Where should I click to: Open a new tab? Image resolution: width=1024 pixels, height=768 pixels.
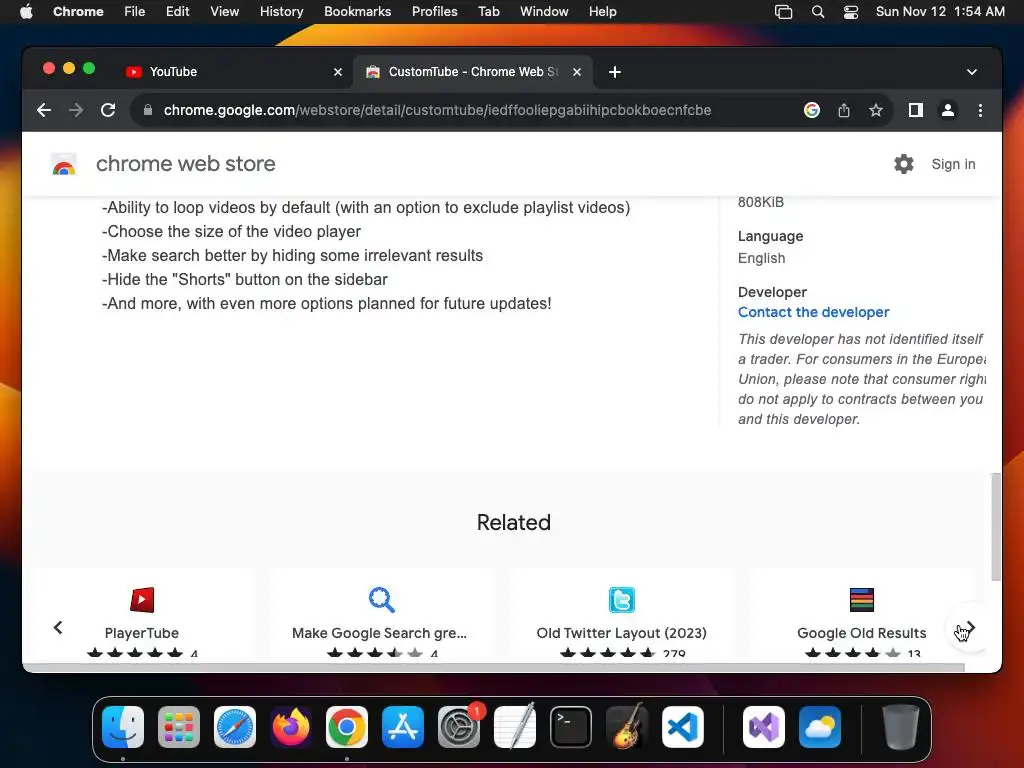coord(615,72)
